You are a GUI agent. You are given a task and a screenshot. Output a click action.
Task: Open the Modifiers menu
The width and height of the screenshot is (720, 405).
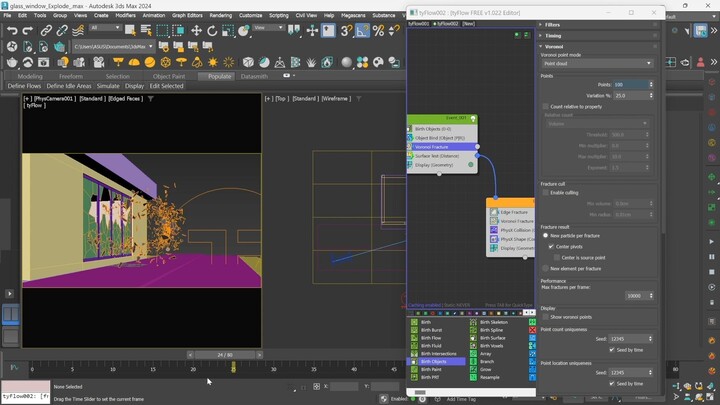tap(125, 15)
